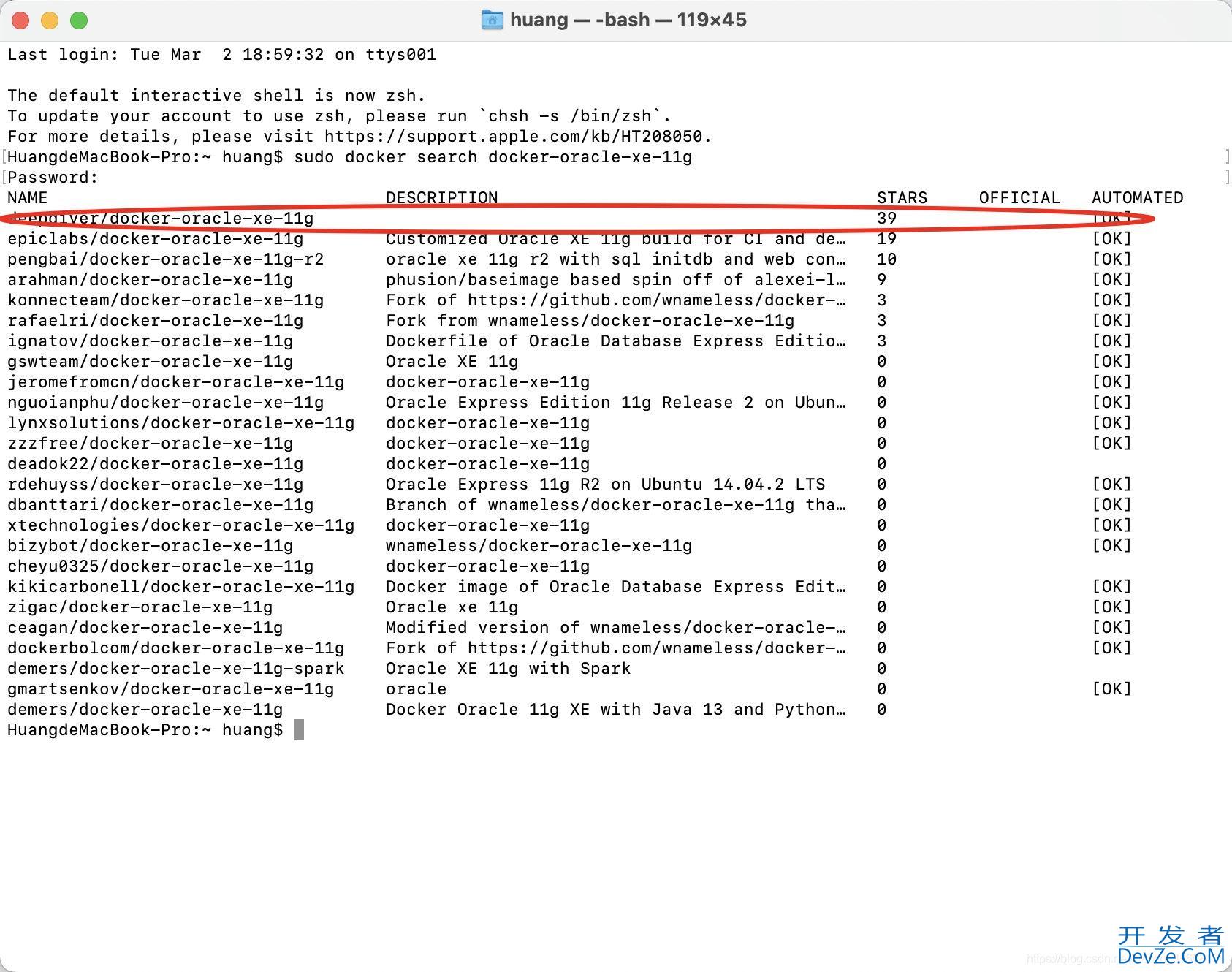Click 'zigac/docker-oracle-xe-11g' image name
1232x972 pixels.
pyautogui.click(x=140, y=607)
